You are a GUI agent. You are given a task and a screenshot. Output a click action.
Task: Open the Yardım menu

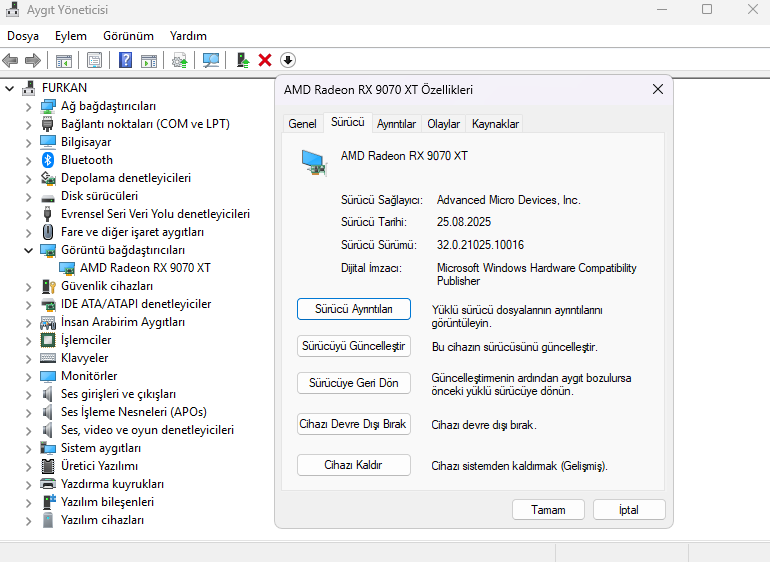coord(188,36)
